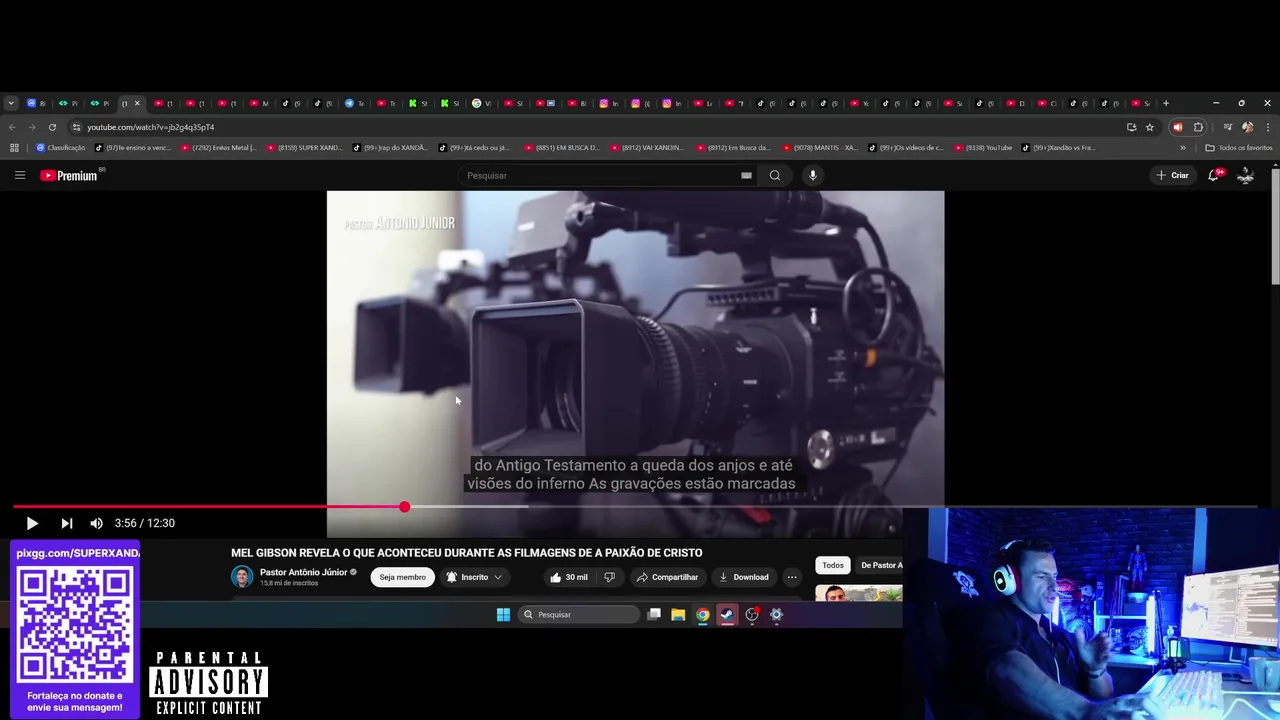
Task: Select the Todos filter chip
Action: 833,565
